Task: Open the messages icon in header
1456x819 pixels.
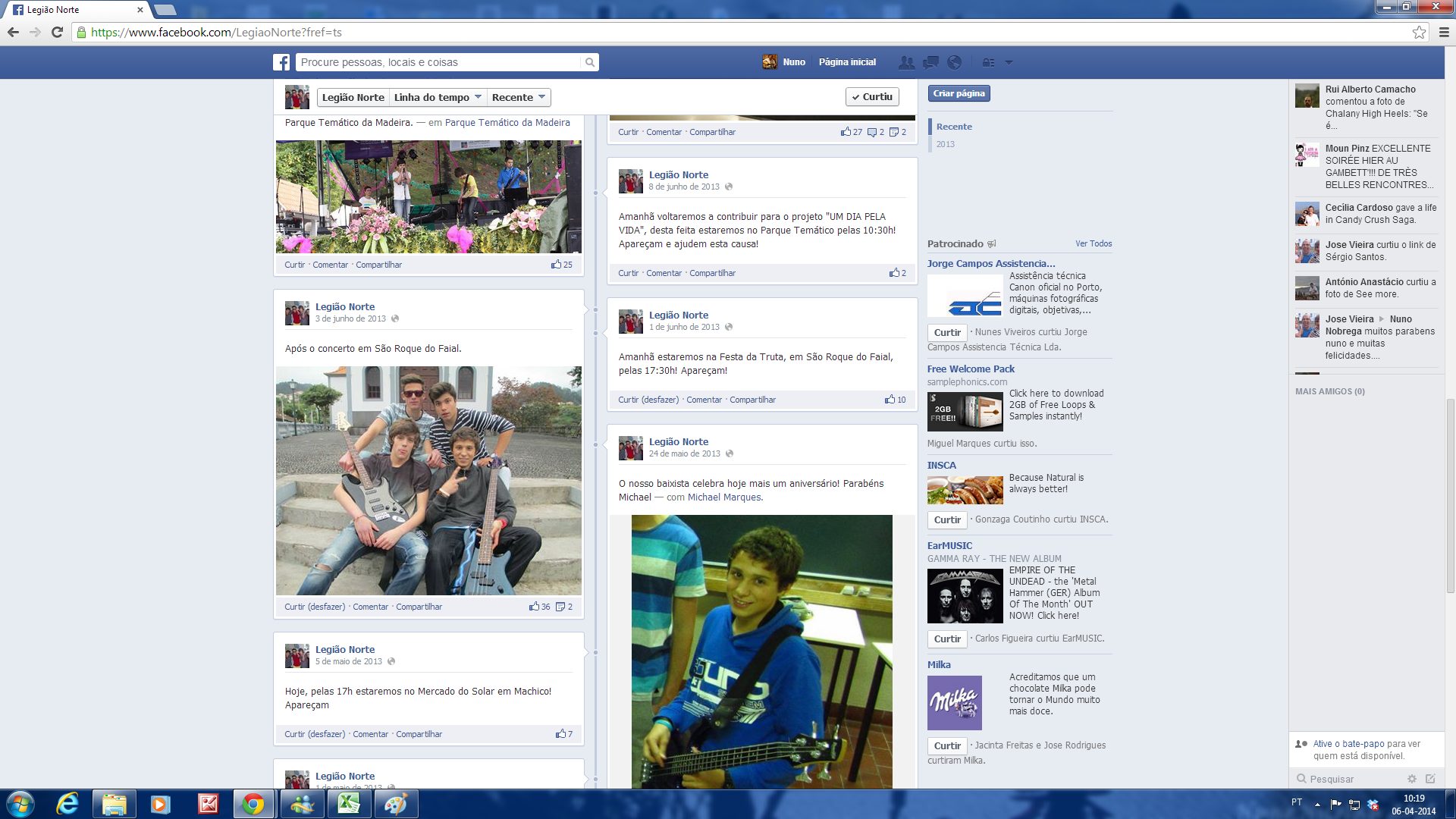Action: coord(930,62)
